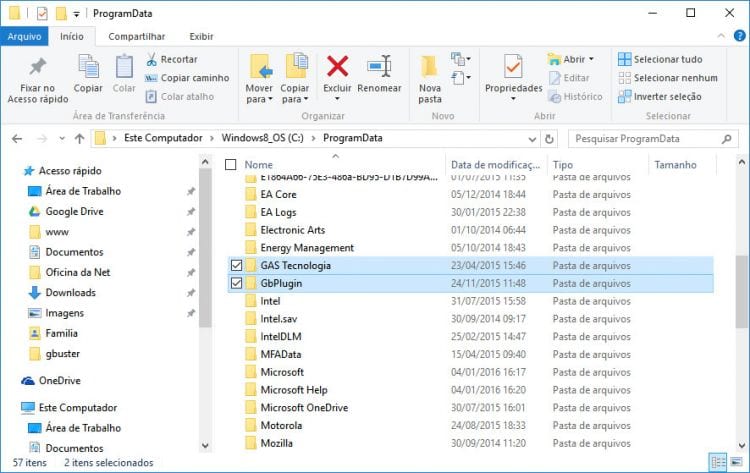Refresh the ProgramData folder view

point(549,139)
